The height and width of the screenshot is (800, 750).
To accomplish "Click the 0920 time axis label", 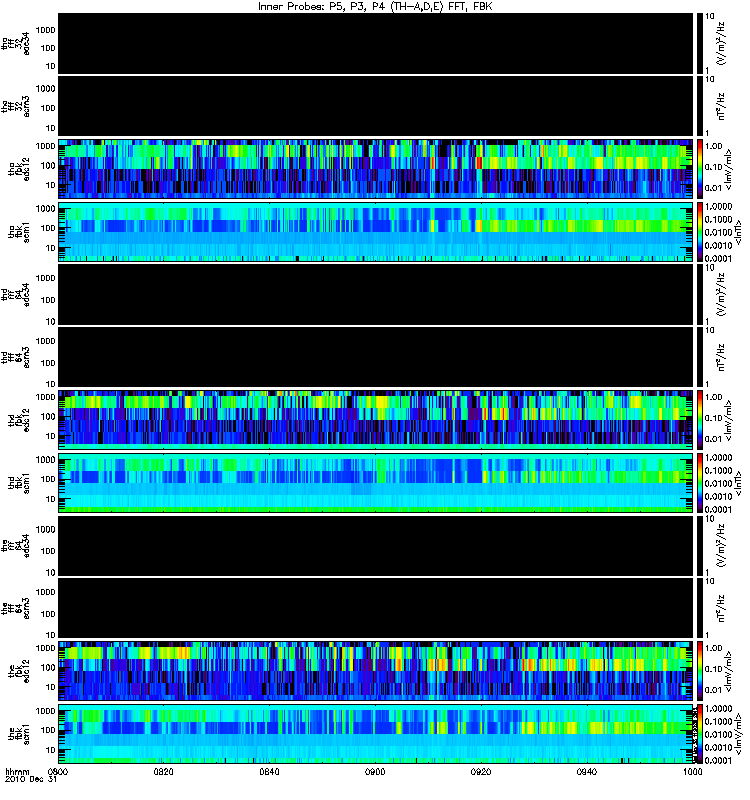I will pos(481,772).
